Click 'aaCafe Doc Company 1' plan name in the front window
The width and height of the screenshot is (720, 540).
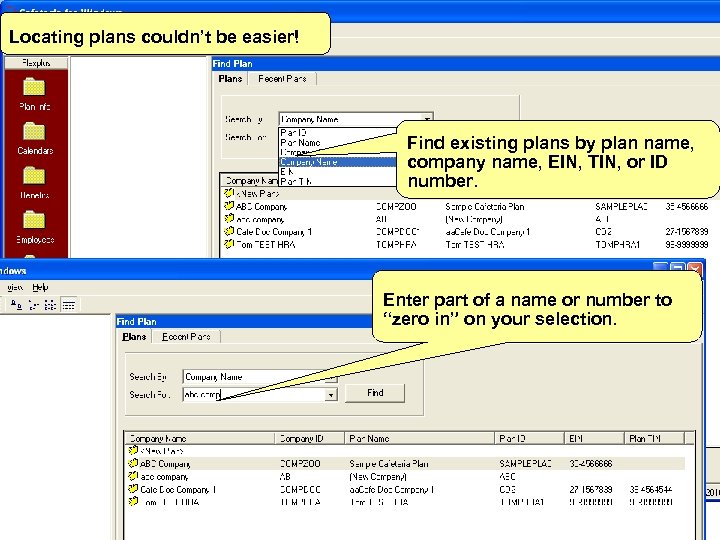point(392,489)
